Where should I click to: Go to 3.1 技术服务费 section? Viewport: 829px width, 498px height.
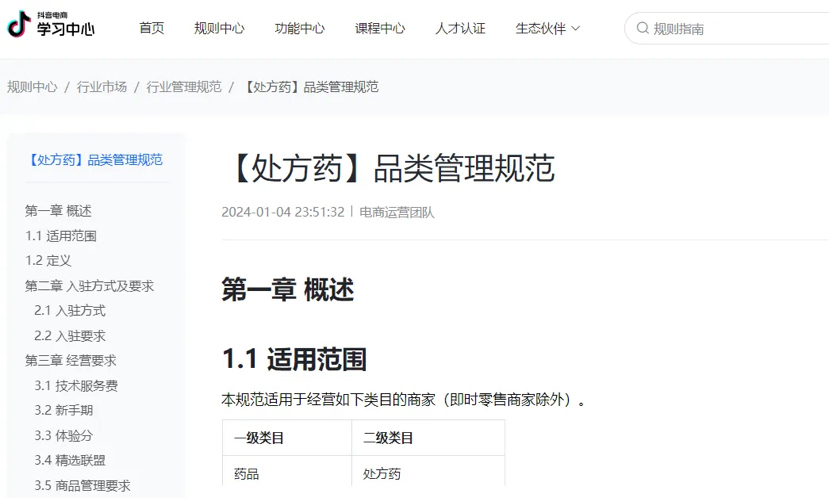pos(76,386)
